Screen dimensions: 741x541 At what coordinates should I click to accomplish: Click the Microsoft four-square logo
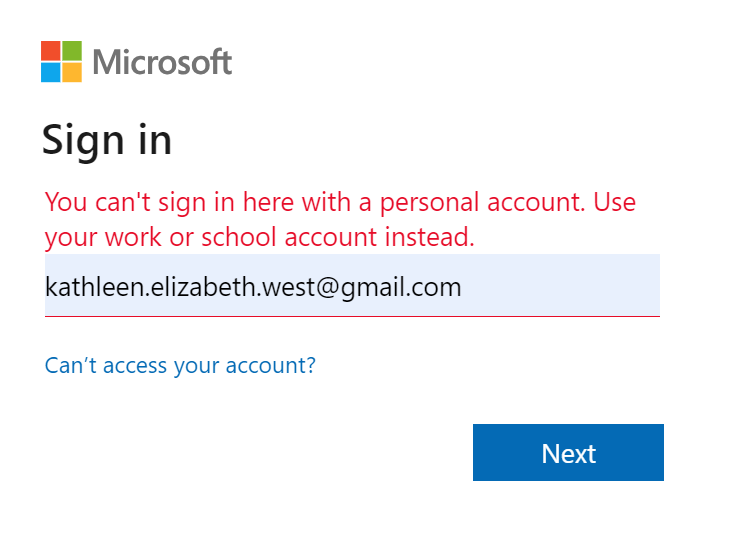click(x=61, y=62)
